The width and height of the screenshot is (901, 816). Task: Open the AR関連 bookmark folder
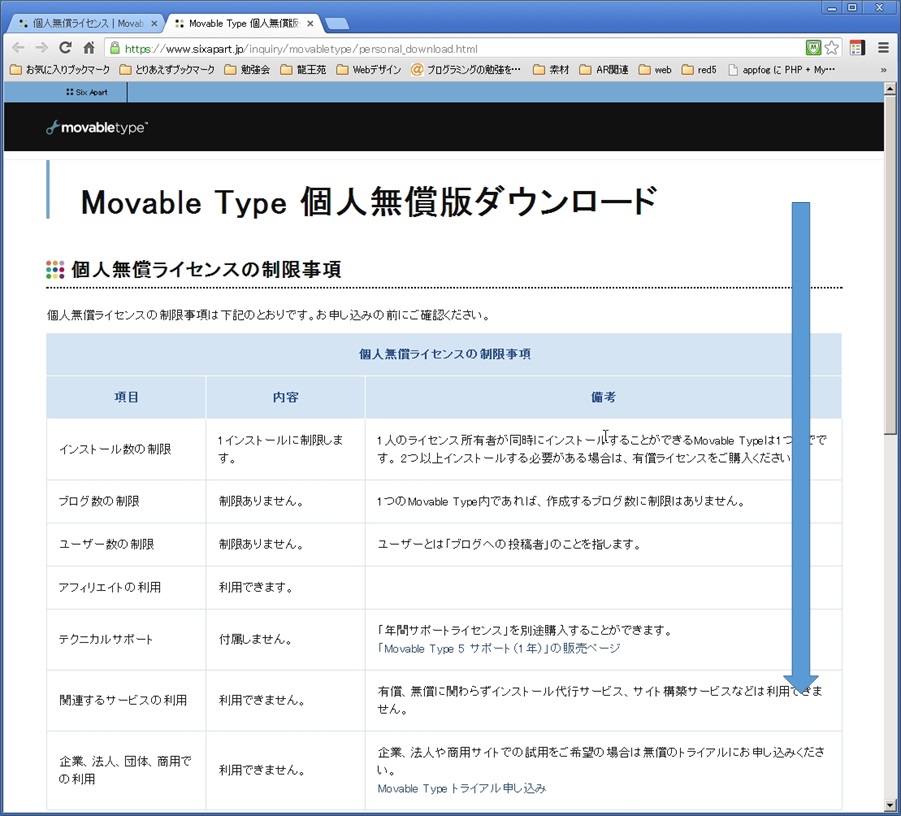[604, 70]
